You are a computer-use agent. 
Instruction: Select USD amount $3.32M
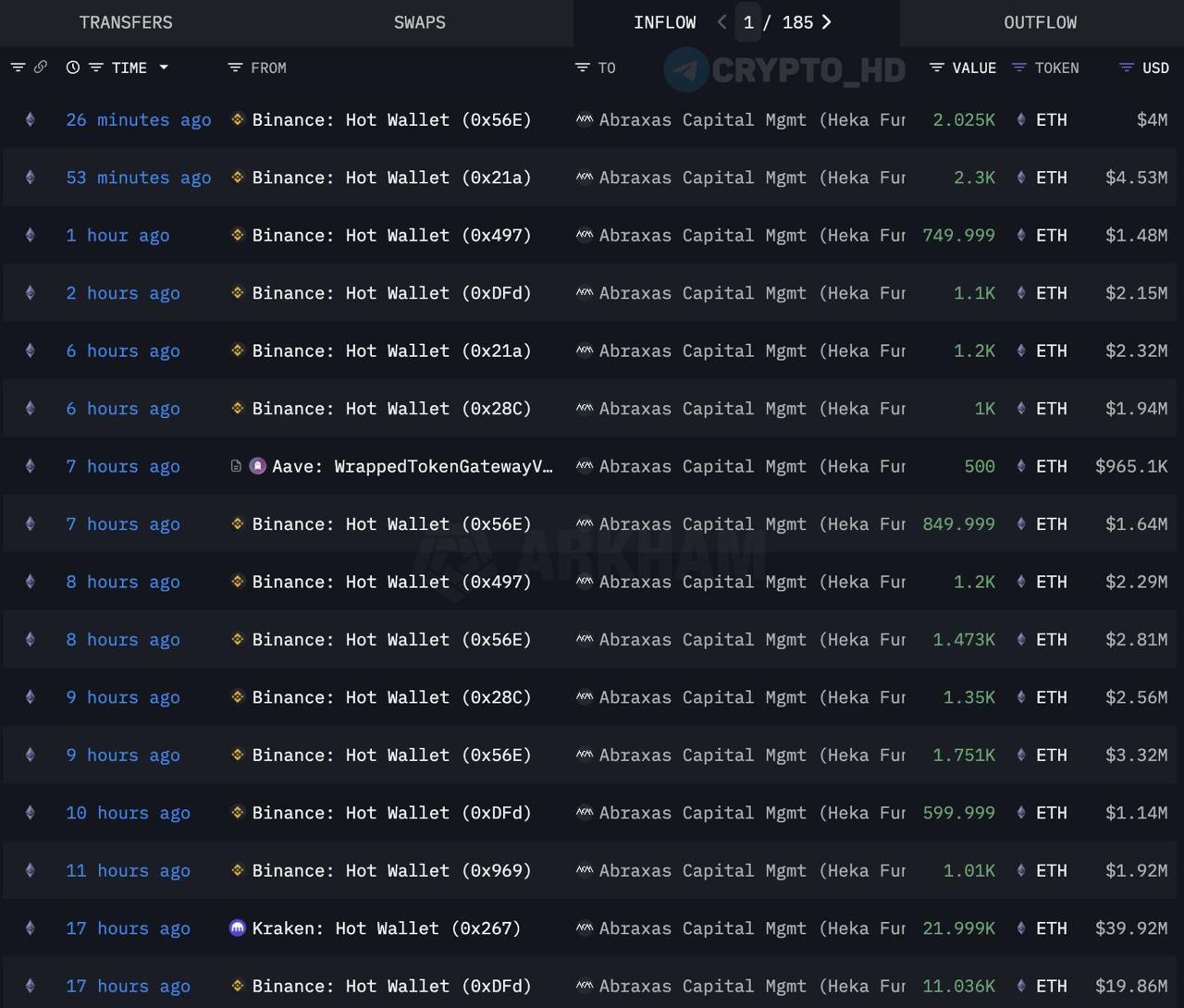coord(1136,756)
